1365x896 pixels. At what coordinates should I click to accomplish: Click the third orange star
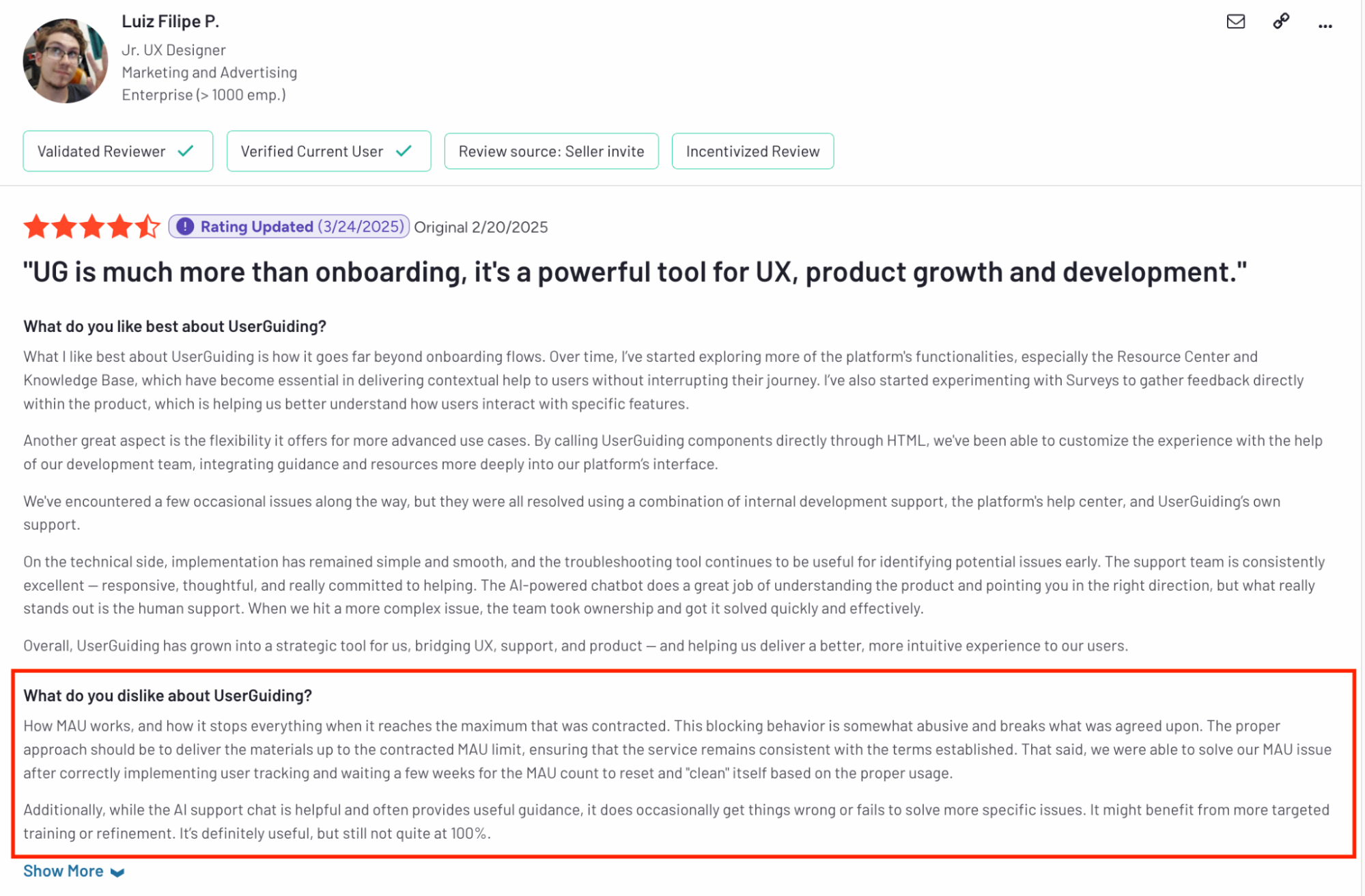92,226
